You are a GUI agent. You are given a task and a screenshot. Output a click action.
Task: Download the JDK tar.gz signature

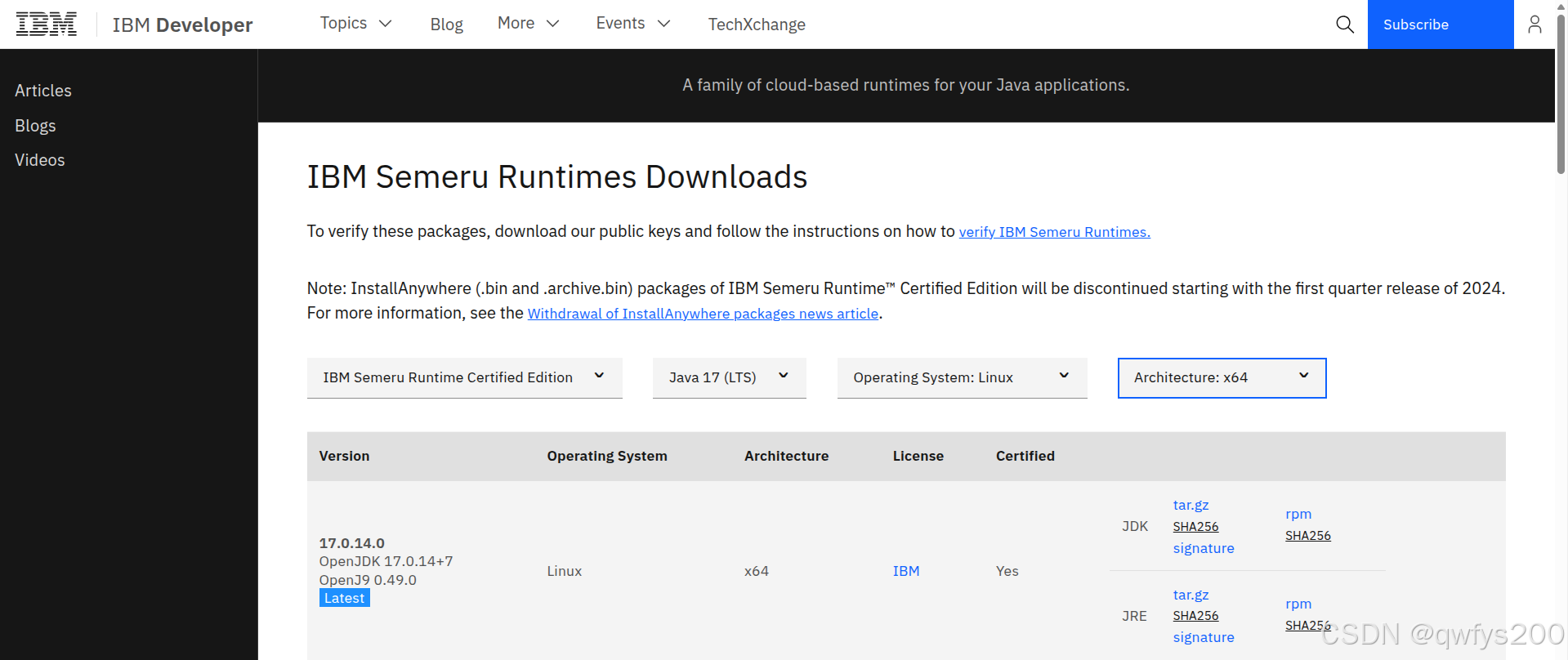tap(1204, 548)
